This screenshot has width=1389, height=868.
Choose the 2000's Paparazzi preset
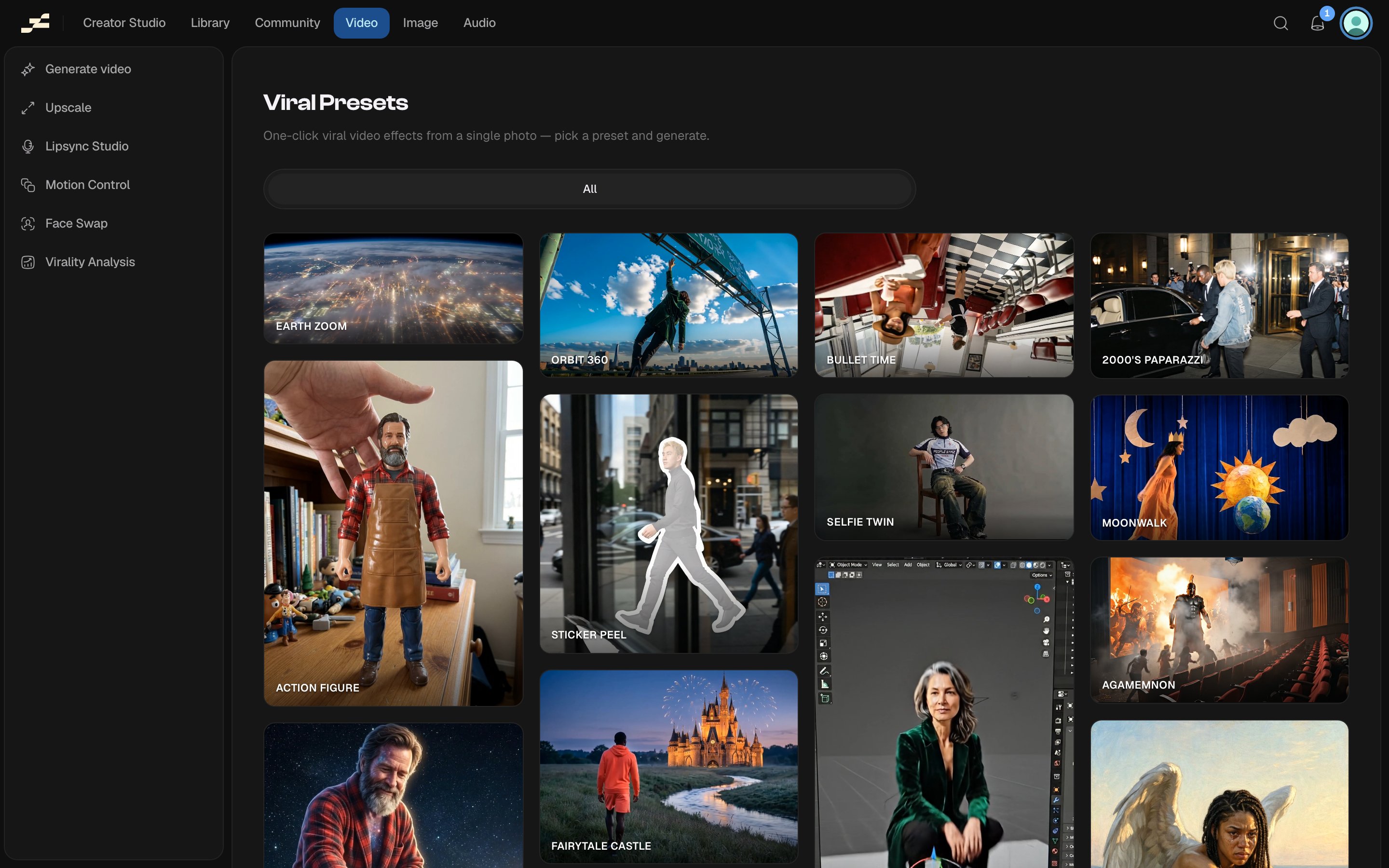(x=1220, y=305)
